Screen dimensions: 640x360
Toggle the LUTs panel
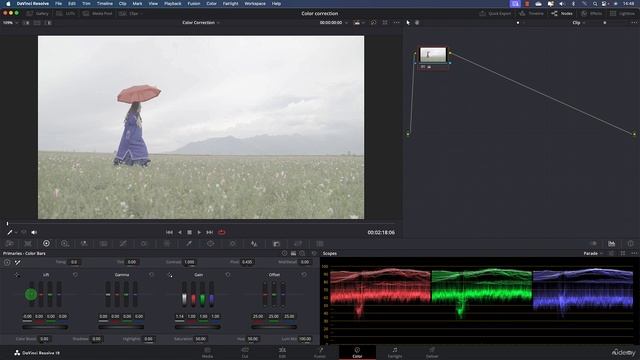[x=66, y=13]
